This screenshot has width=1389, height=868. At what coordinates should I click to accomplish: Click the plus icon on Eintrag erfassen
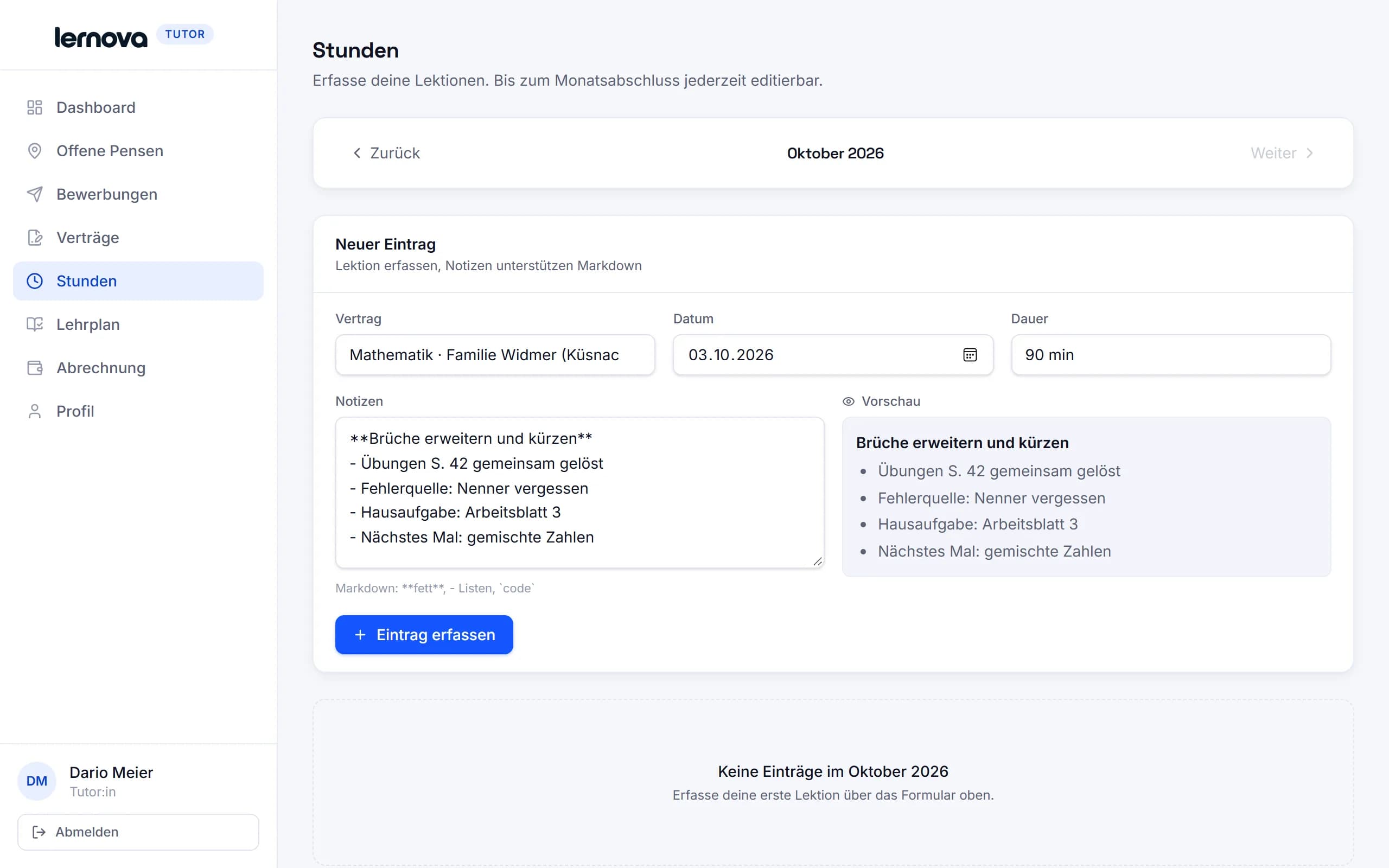tap(360, 634)
